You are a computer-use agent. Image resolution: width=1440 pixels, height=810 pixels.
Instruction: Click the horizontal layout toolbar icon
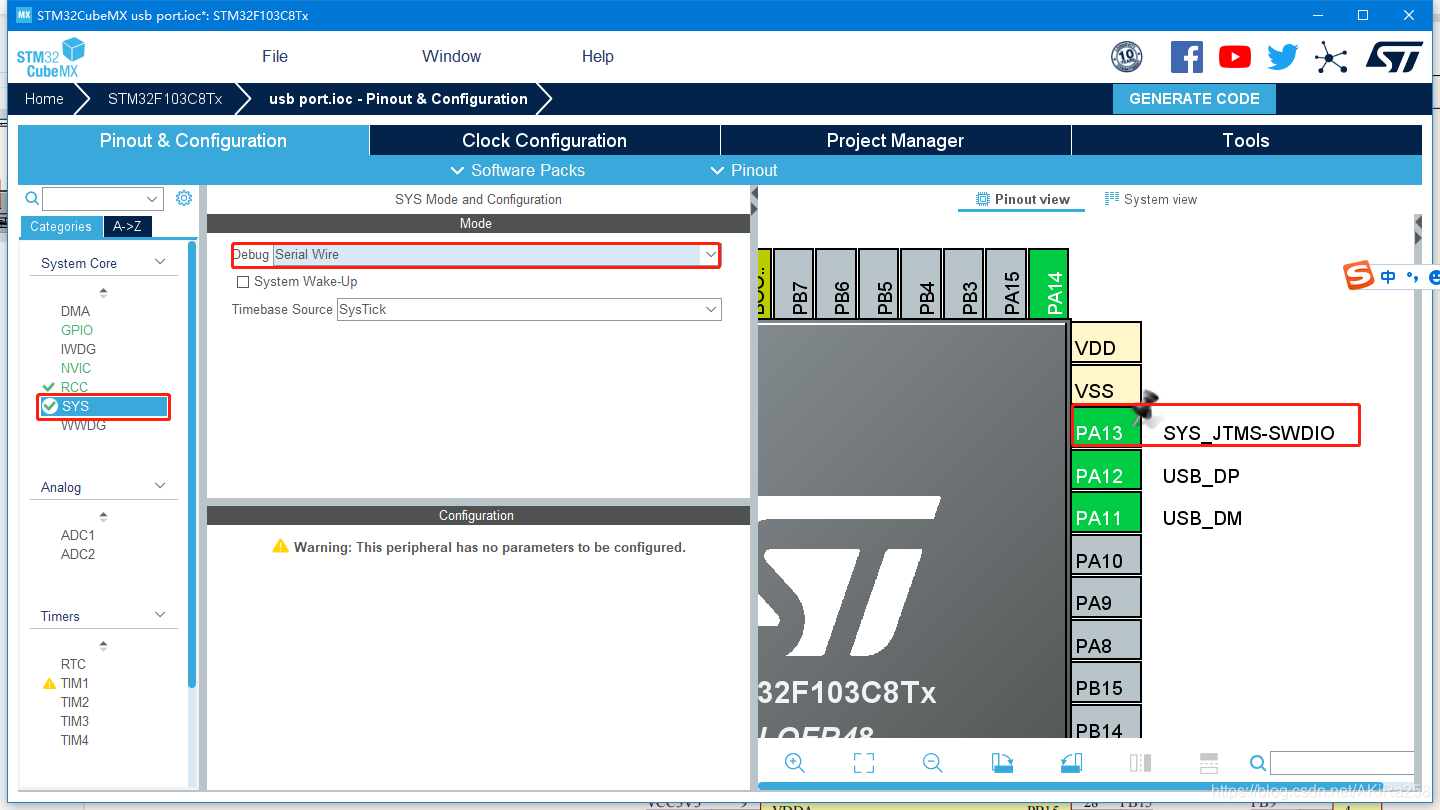[1208, 763]
